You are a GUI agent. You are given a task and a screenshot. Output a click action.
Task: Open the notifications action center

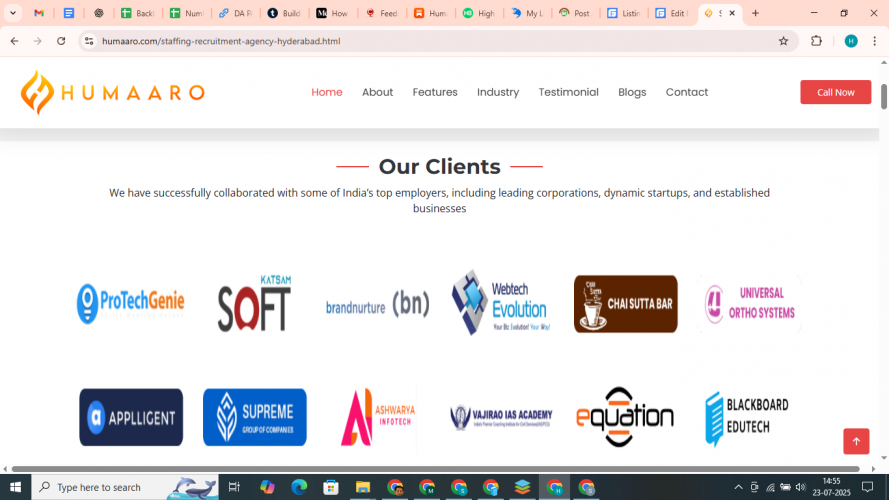pos(867,487)
